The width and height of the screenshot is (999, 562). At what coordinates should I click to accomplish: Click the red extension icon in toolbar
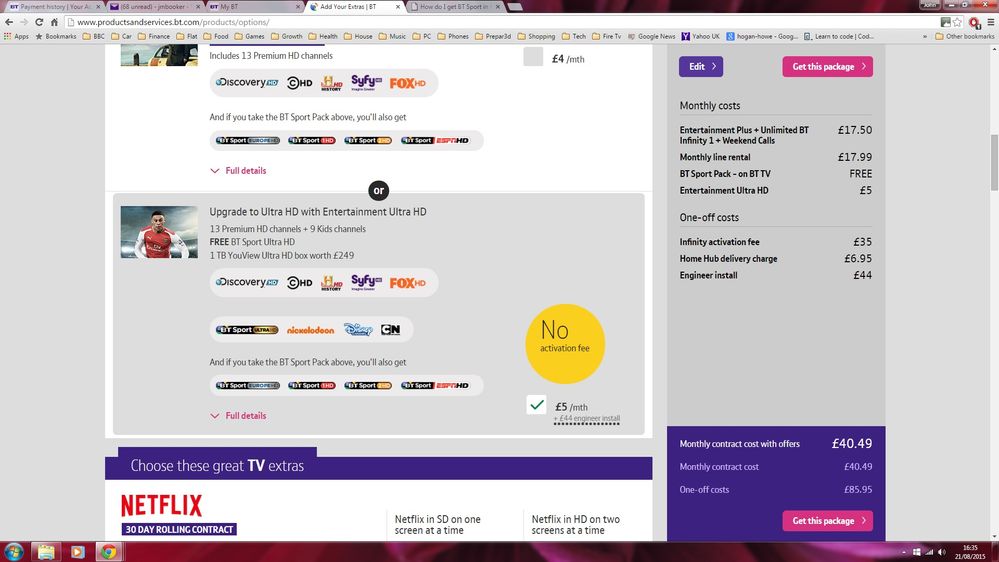click(x=974, y=22)
